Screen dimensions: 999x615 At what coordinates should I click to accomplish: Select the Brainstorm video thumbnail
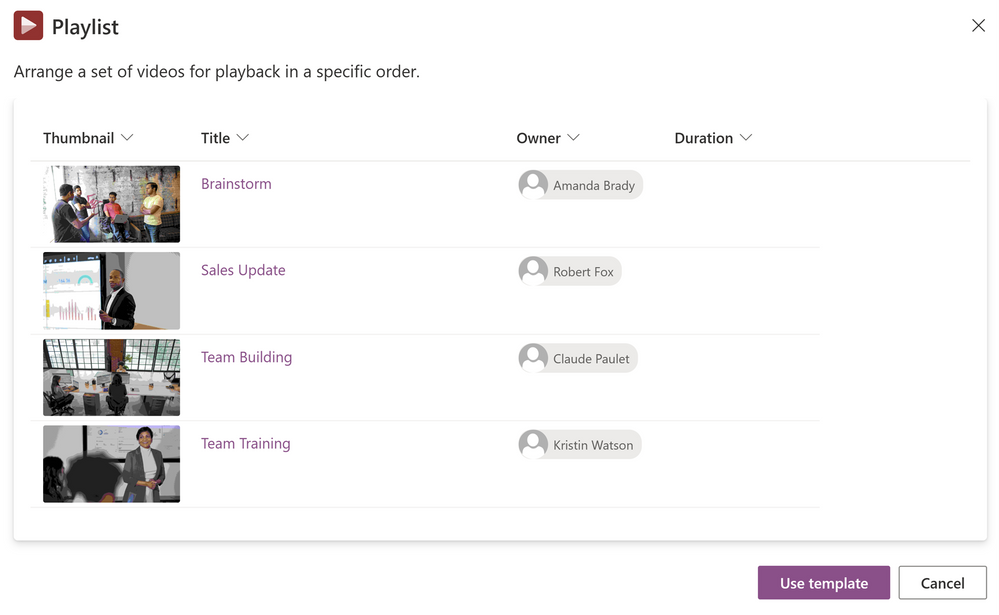pos(111,204)
